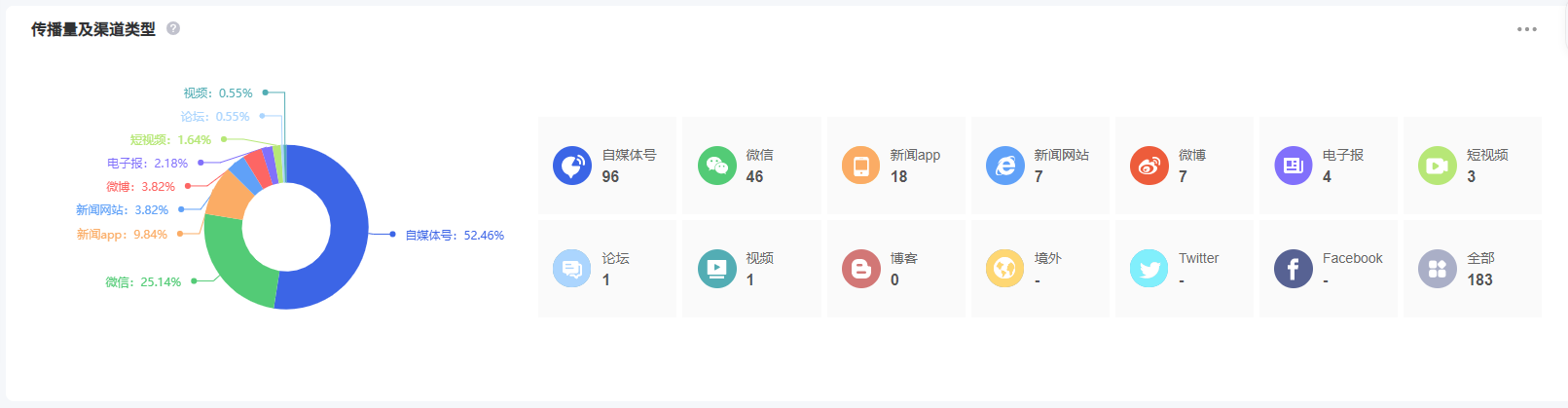Select the 短视频 short video icon
The image size is (1568, 408).
pos(1437,166)
